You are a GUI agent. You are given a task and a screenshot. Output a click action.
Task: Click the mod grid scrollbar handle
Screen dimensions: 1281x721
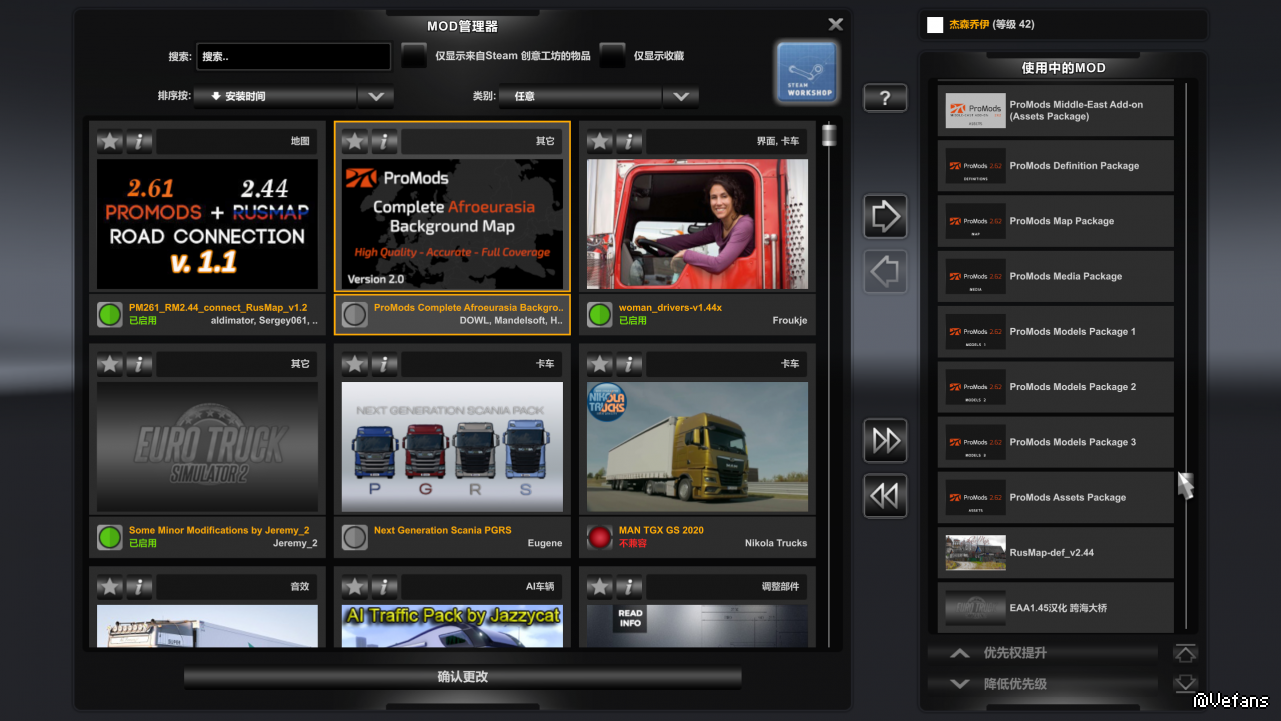[829, 134]
